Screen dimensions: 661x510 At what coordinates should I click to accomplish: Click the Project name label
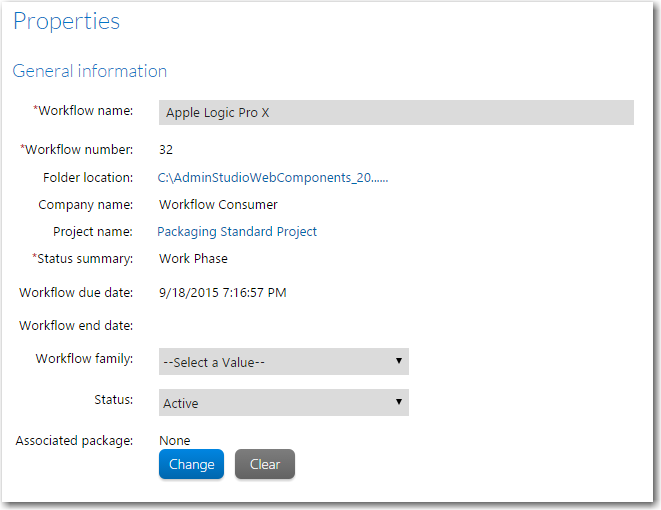pos(93,232)
